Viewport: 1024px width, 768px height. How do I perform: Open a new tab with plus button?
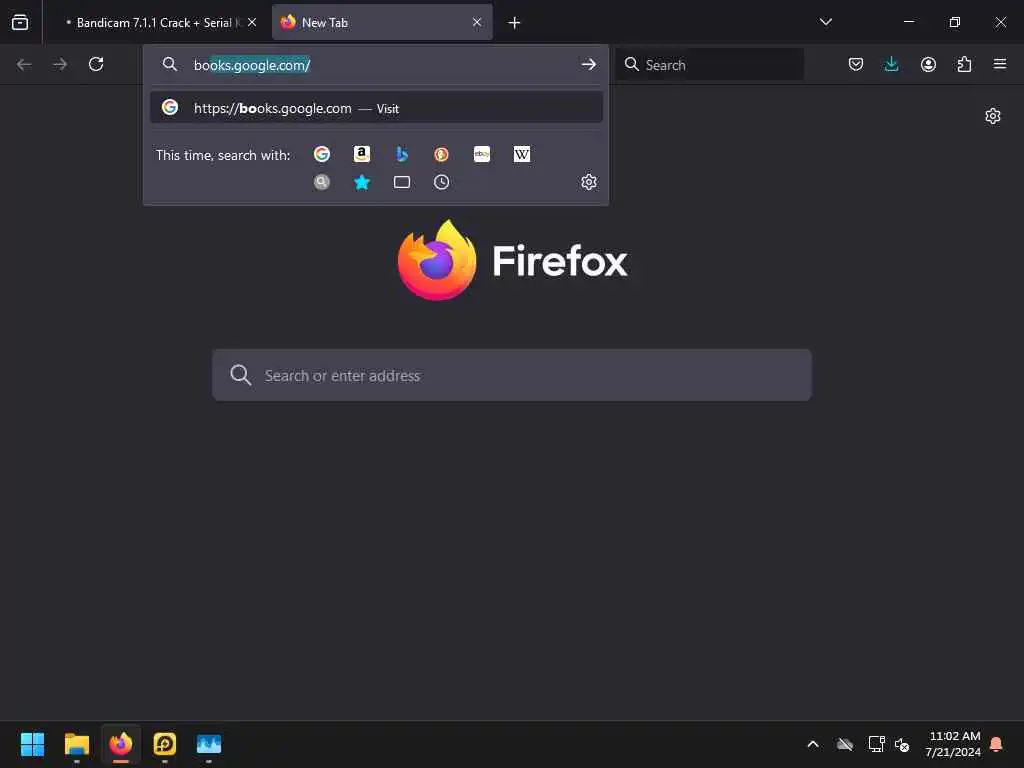click(x=515, y=23)
